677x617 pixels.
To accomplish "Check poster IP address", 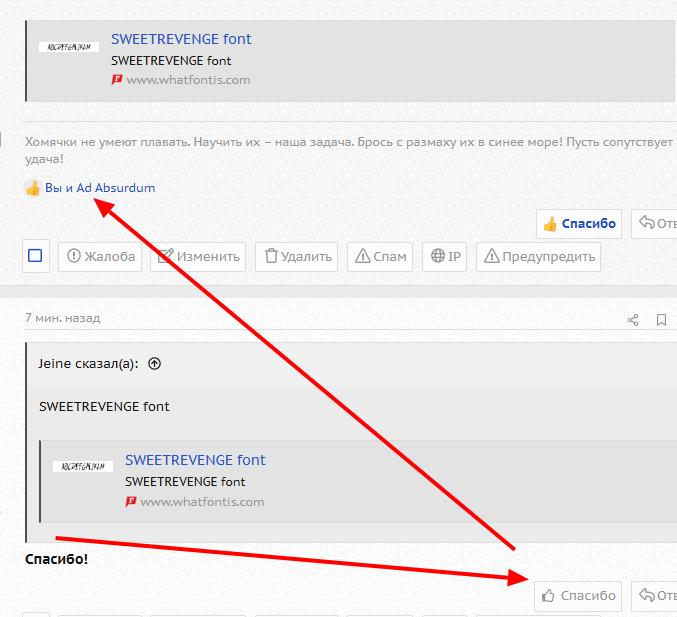I will tap(444, 257).
